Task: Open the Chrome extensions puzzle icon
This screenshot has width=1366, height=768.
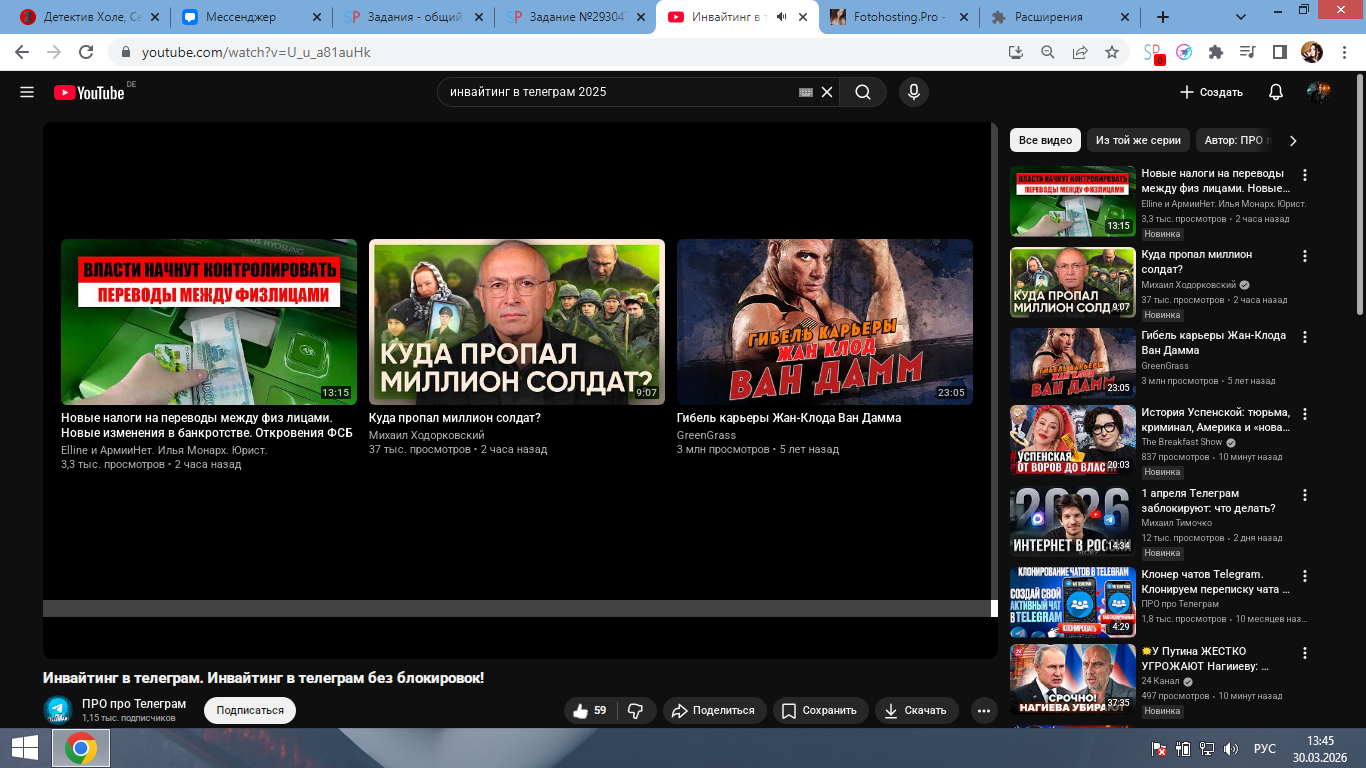Action: tap(1216, 52)
